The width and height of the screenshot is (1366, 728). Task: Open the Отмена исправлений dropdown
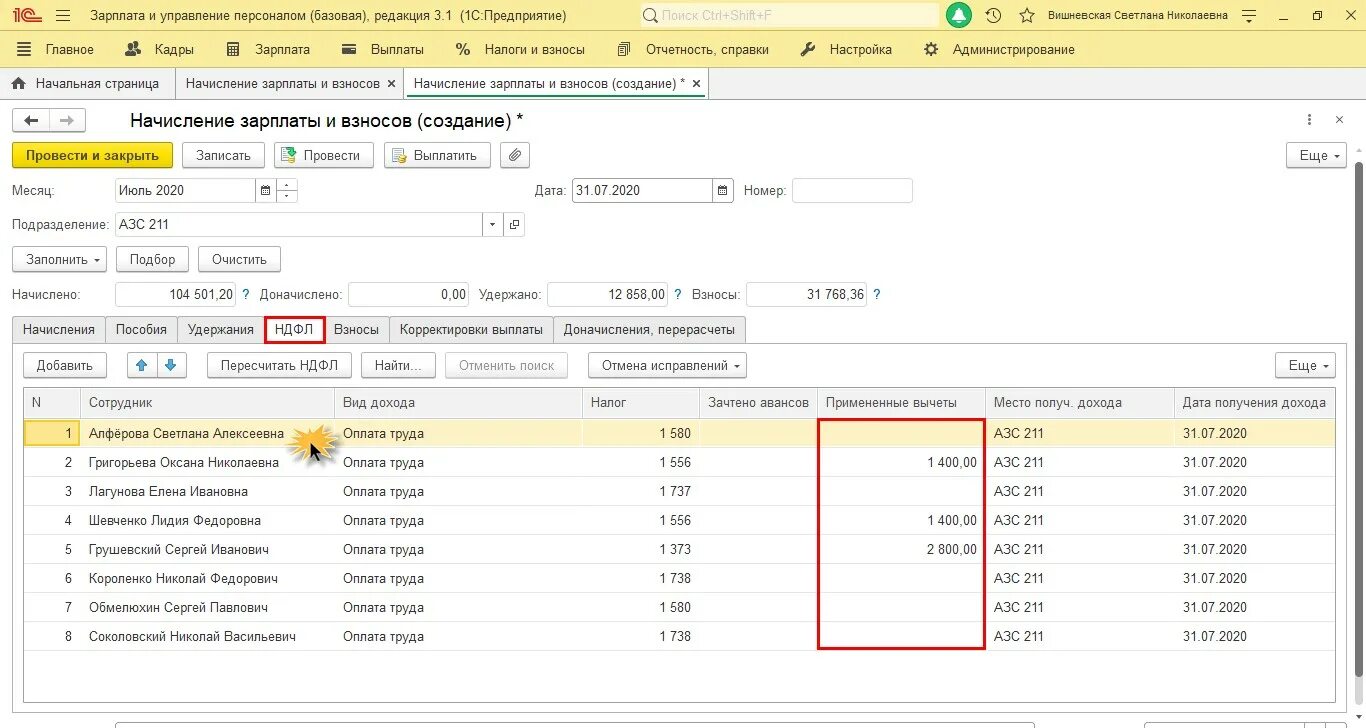[x=667, y=365]
